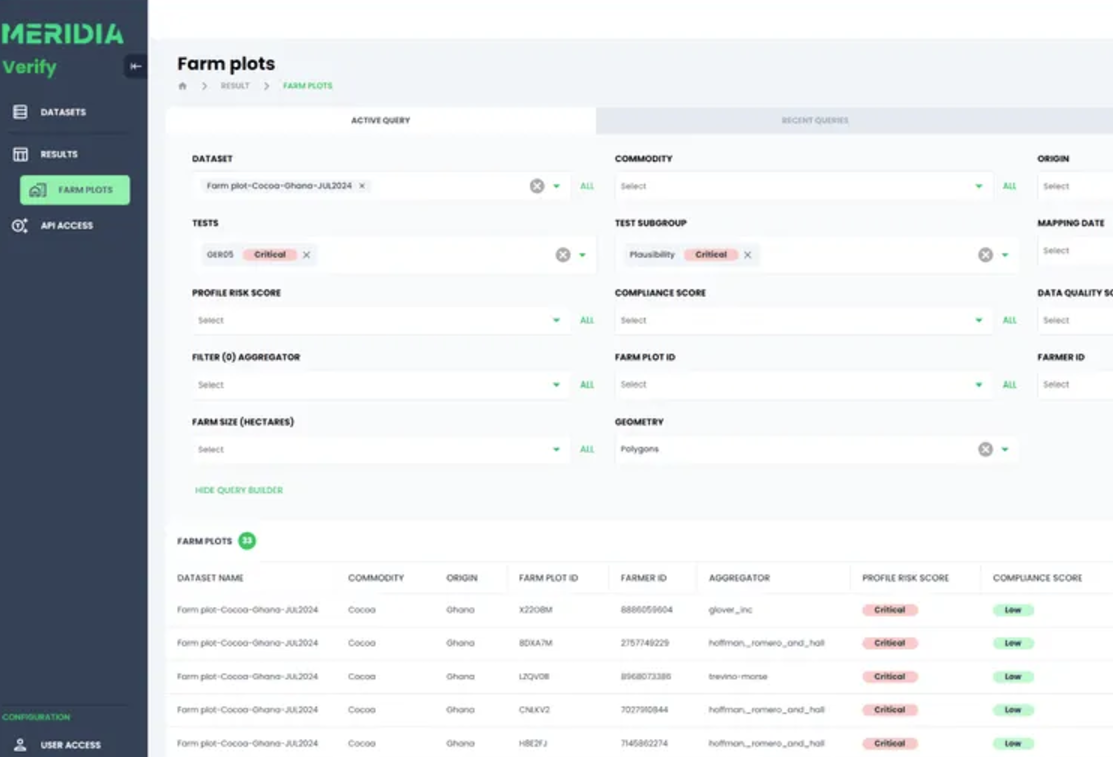
Task: Clear the Dataset filter selection
Action: point(536,186)
